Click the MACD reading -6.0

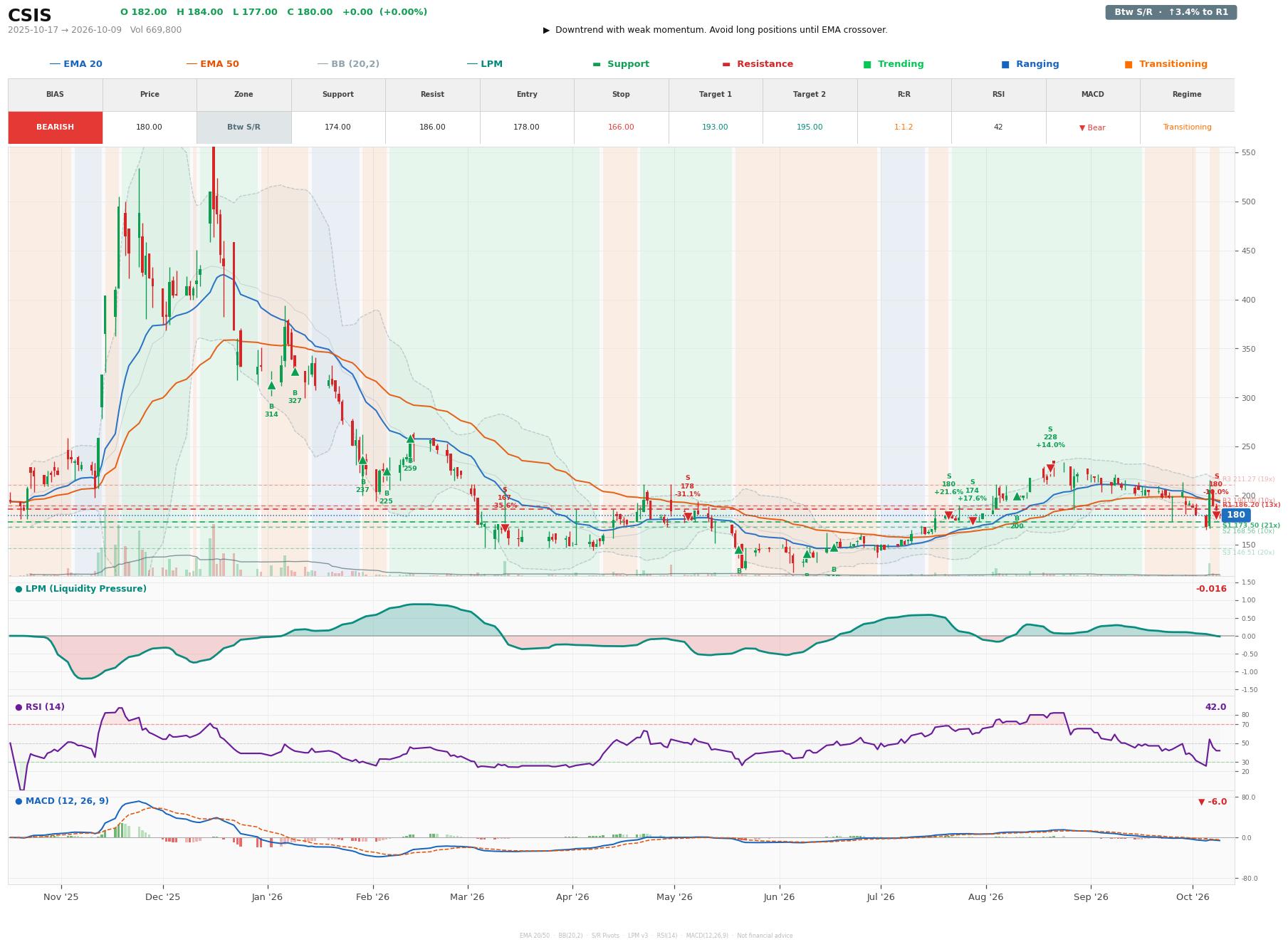point(1213,802)
